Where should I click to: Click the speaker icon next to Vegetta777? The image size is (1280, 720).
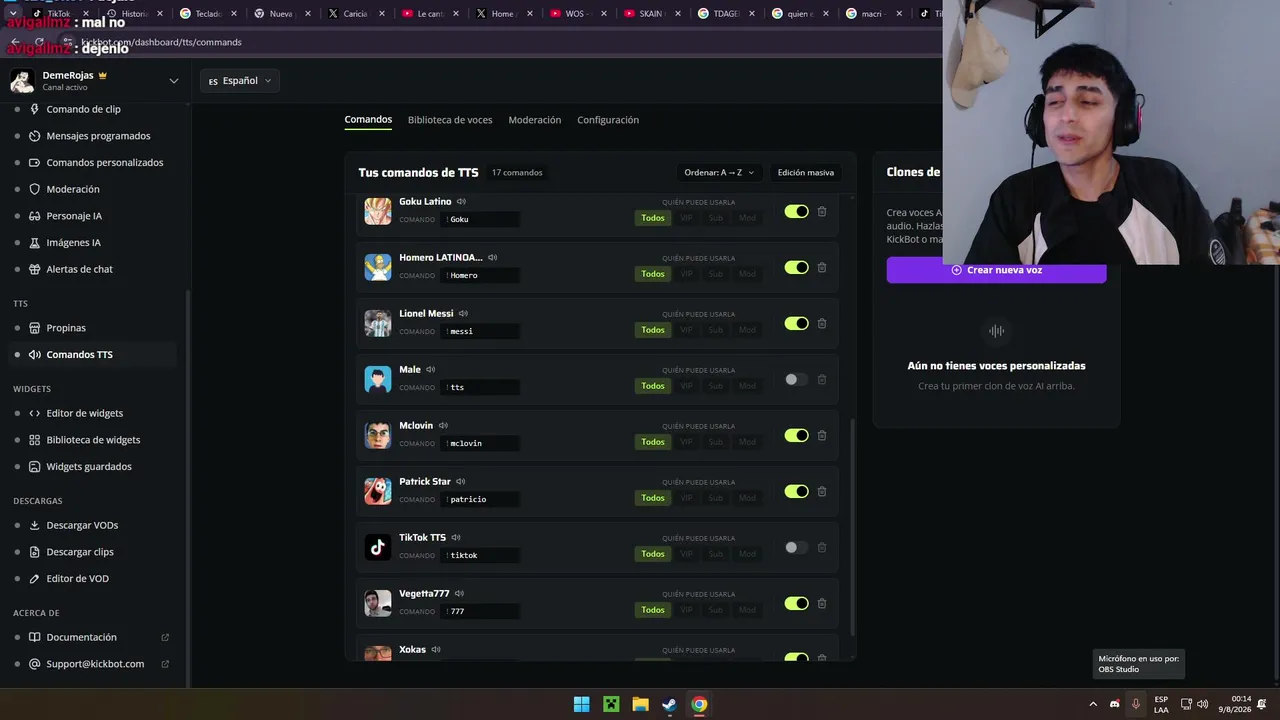(460, 594)
